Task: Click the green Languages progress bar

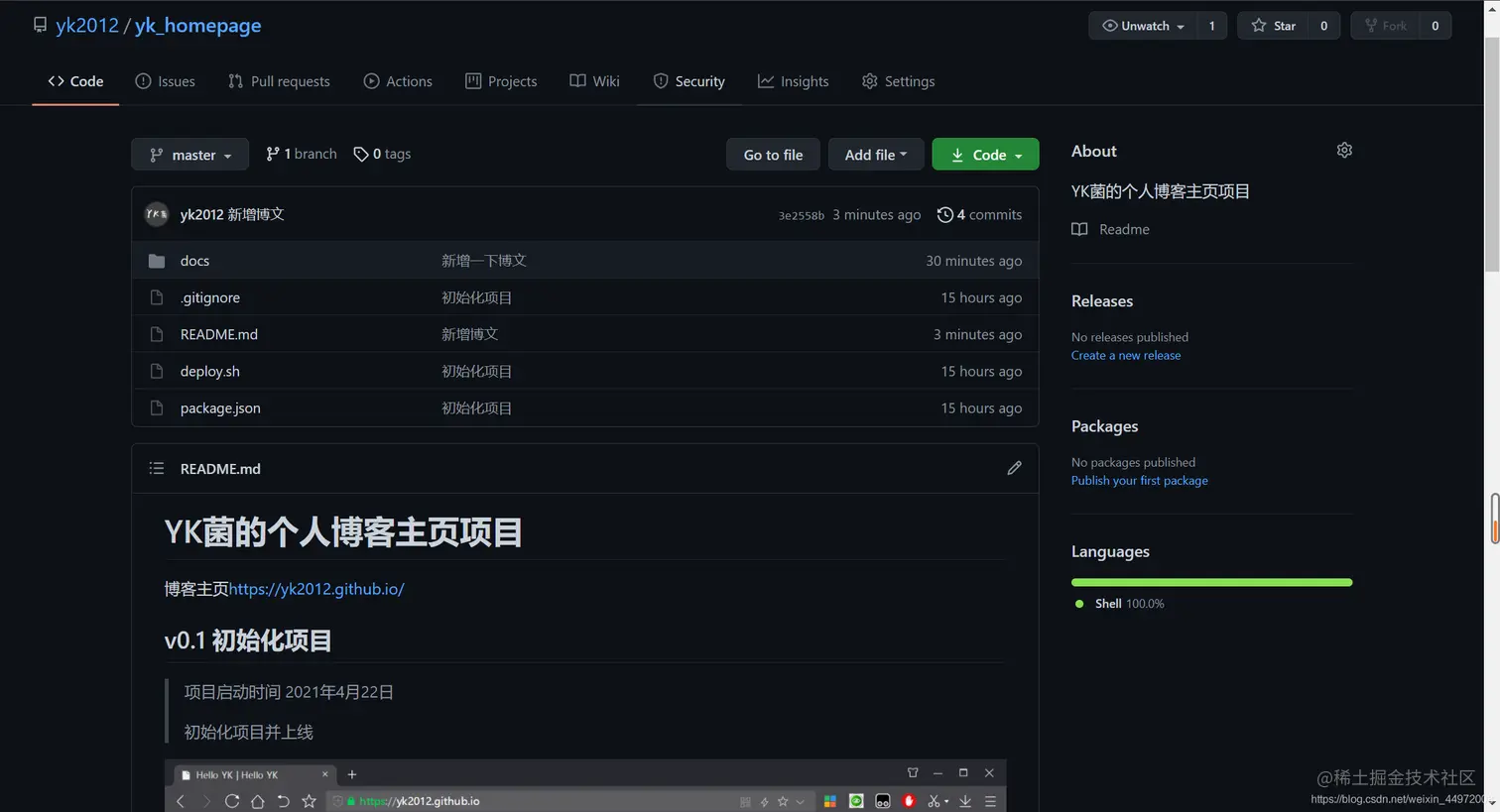Action: (1211, 582)
